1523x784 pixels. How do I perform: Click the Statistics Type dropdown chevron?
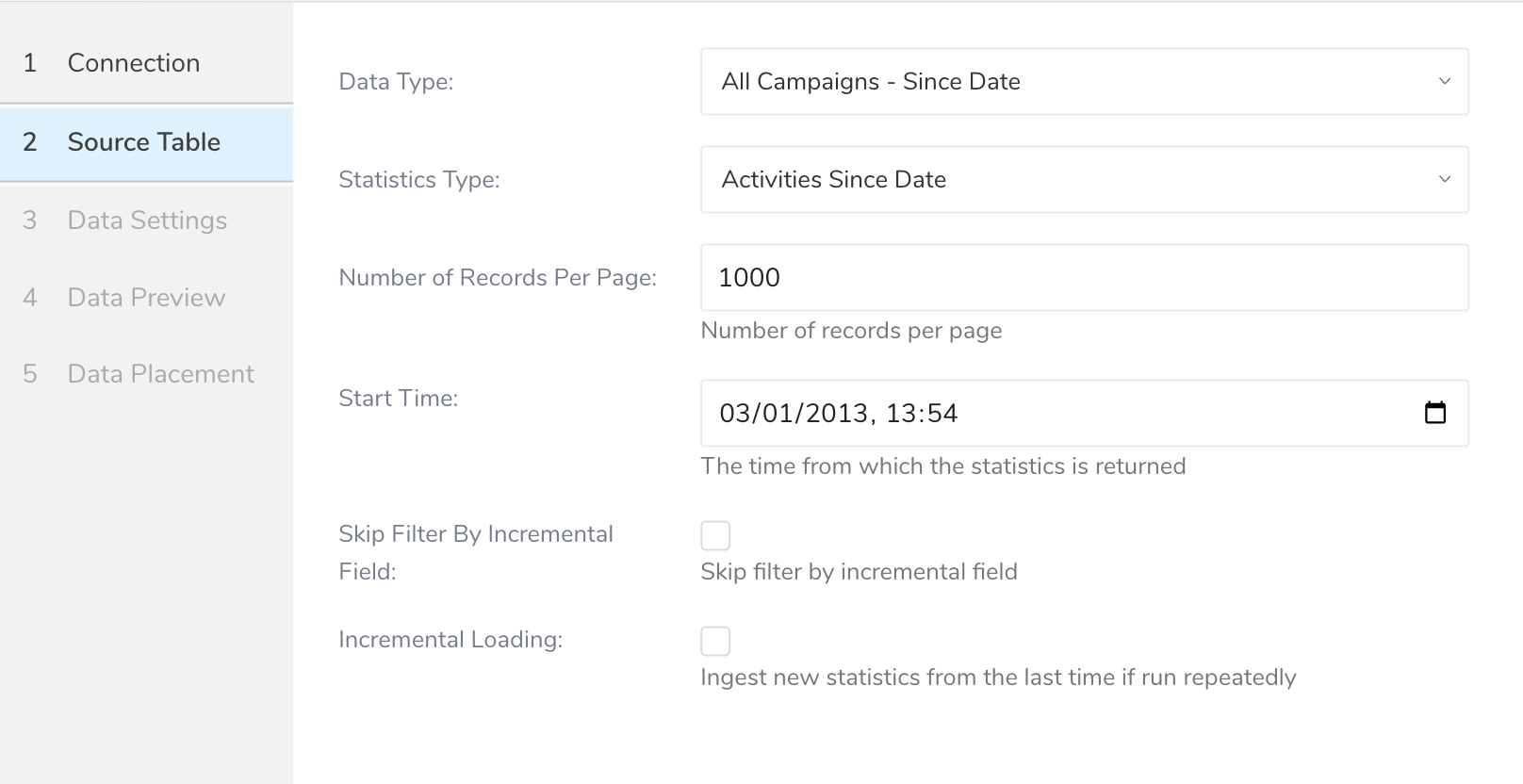pos(1444,180)
